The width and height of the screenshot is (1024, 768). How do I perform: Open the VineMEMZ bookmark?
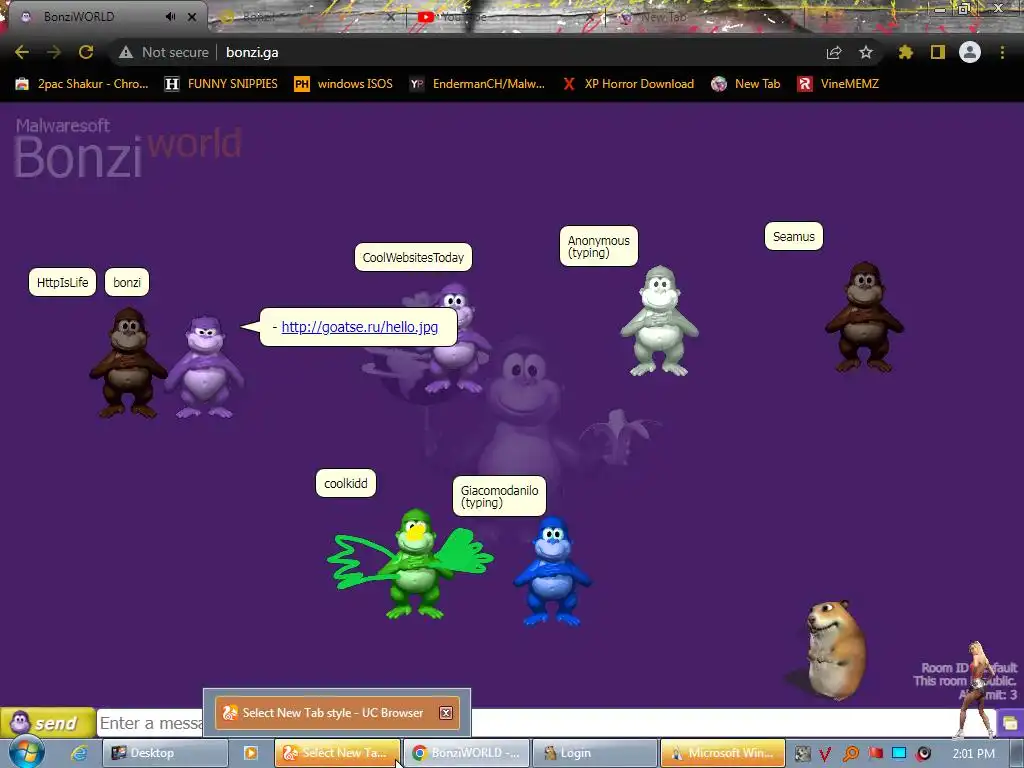pyautogui.click(x=838, y=84)
